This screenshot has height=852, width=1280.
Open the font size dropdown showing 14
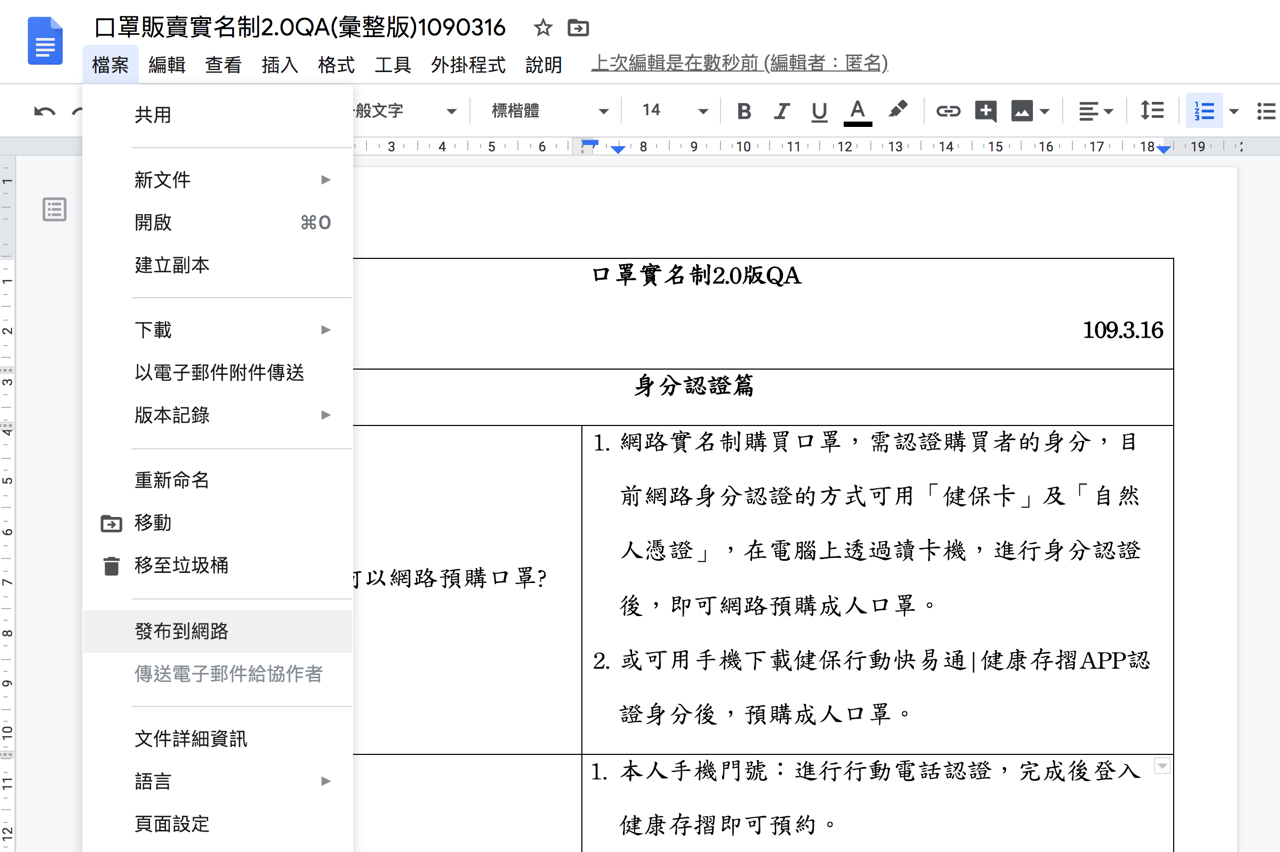tap(675, 111)
